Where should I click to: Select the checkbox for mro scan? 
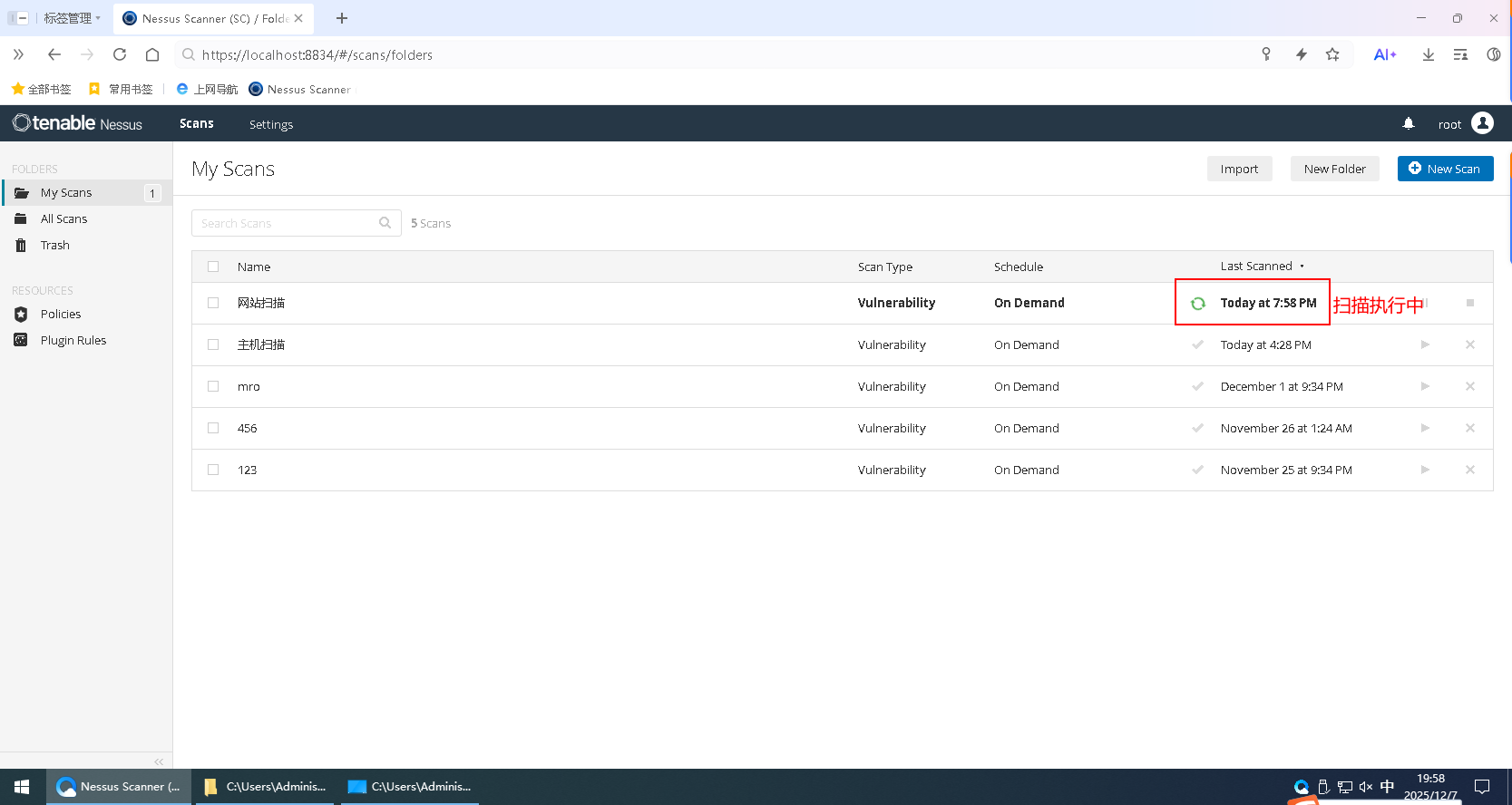[213, 386]
